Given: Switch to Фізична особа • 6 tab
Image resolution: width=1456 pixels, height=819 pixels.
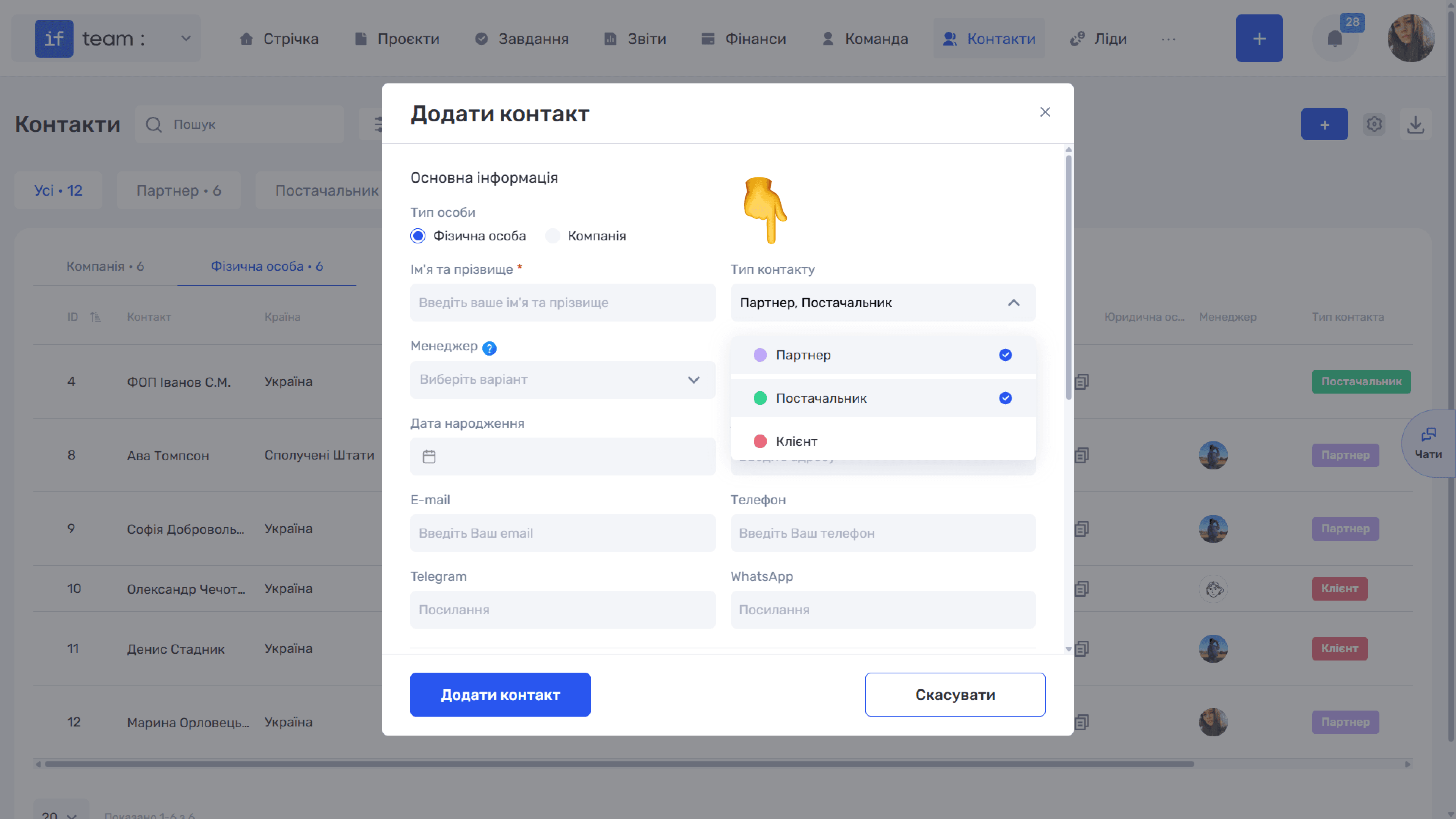Looking at the screenshot, I should click(x=267, y=266).
